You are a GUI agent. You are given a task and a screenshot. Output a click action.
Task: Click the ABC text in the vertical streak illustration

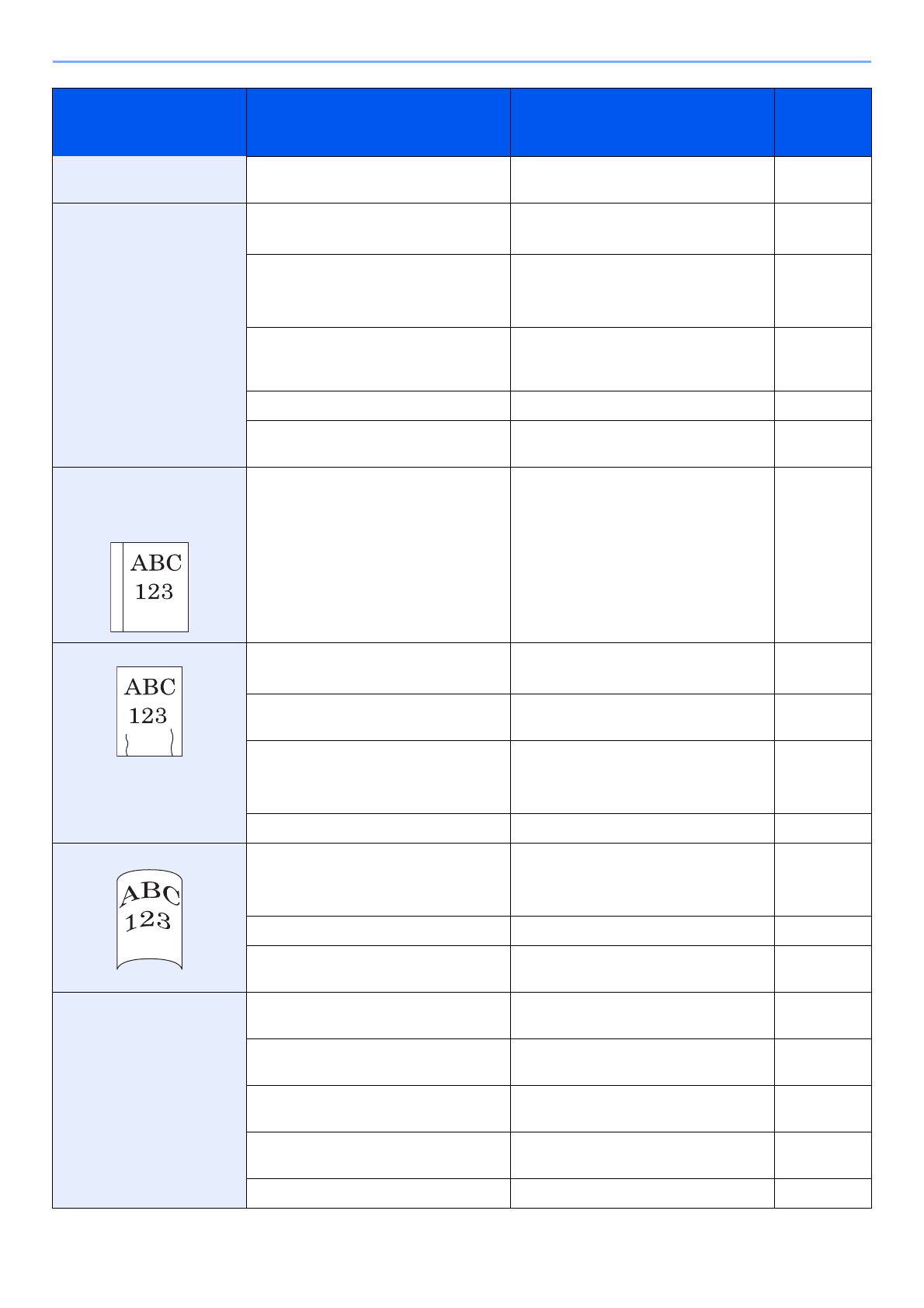point(156,563)
